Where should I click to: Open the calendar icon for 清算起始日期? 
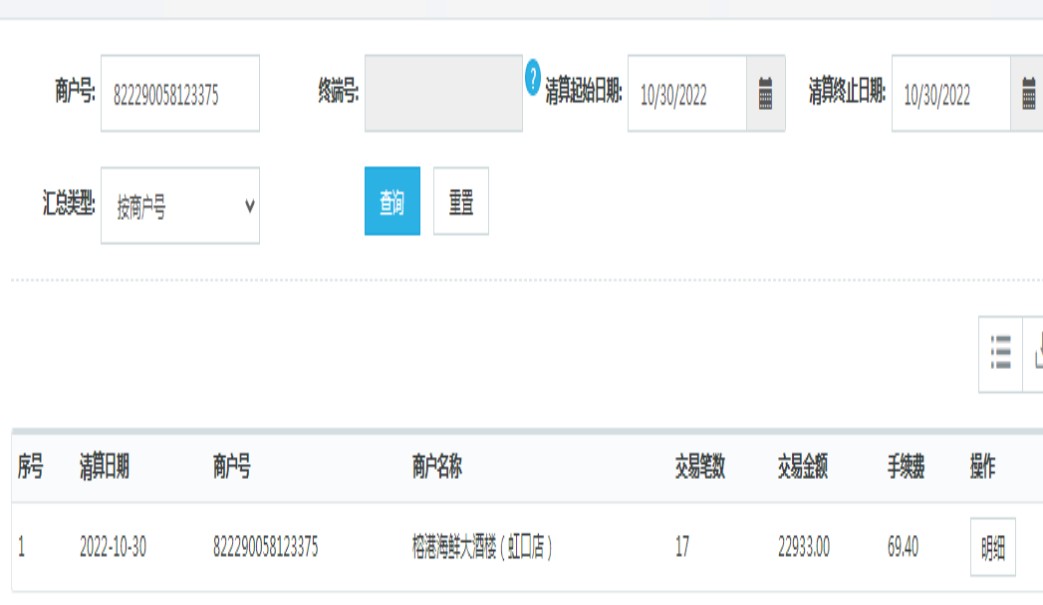tap(765, 94)
